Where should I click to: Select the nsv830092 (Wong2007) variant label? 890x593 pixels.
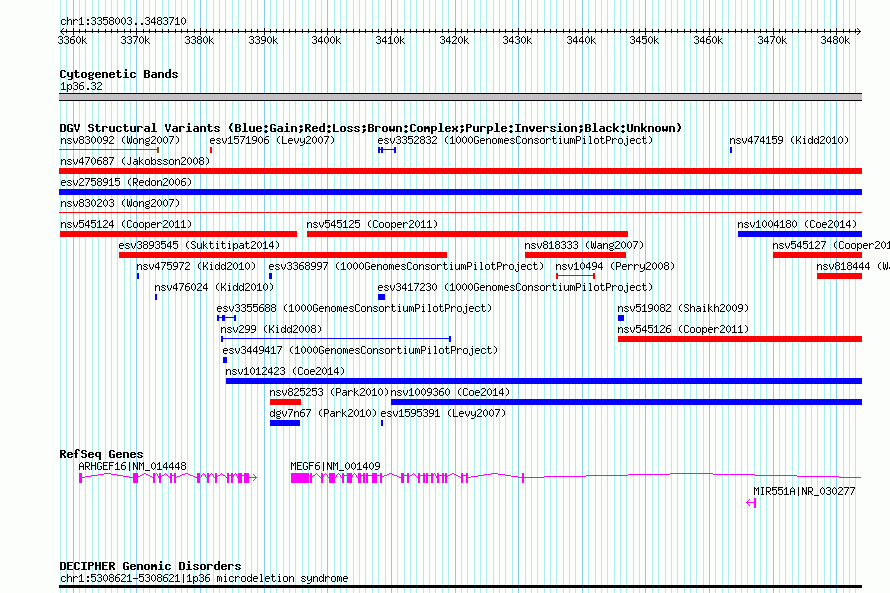(x=120, y=140)
